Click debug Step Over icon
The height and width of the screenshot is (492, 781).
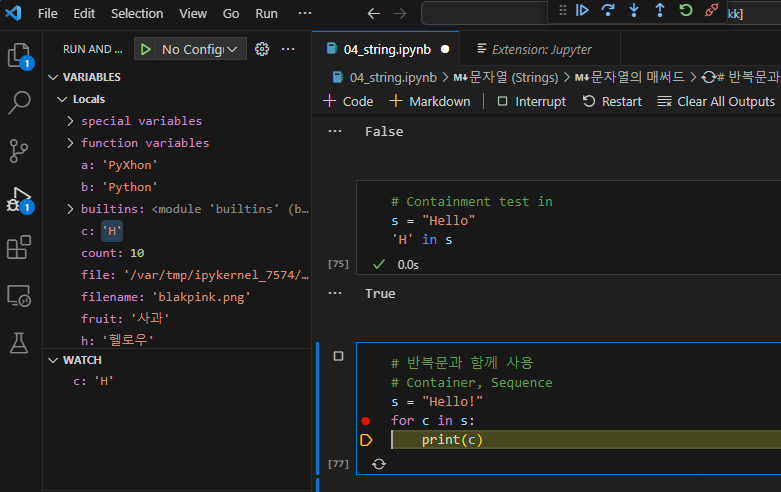(608, 10)
